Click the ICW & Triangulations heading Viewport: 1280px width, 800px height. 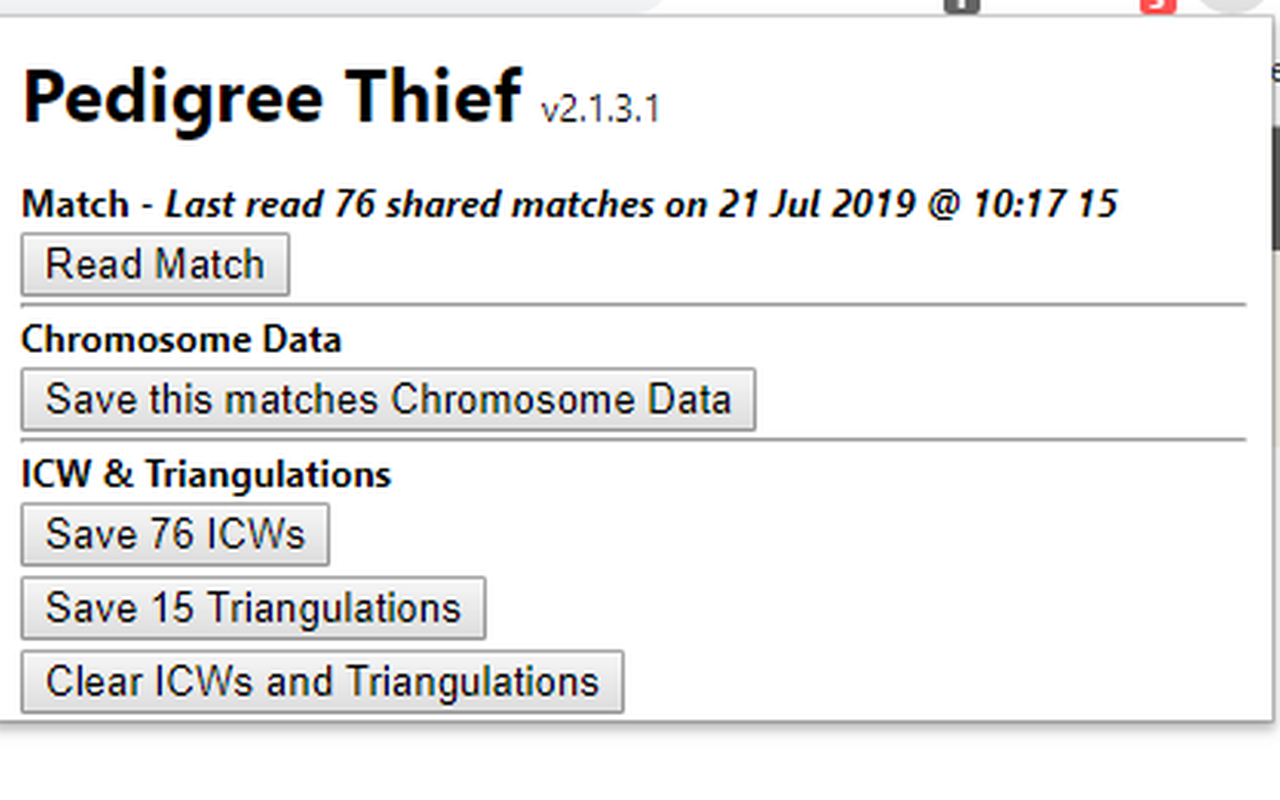(x=206, y=473)
